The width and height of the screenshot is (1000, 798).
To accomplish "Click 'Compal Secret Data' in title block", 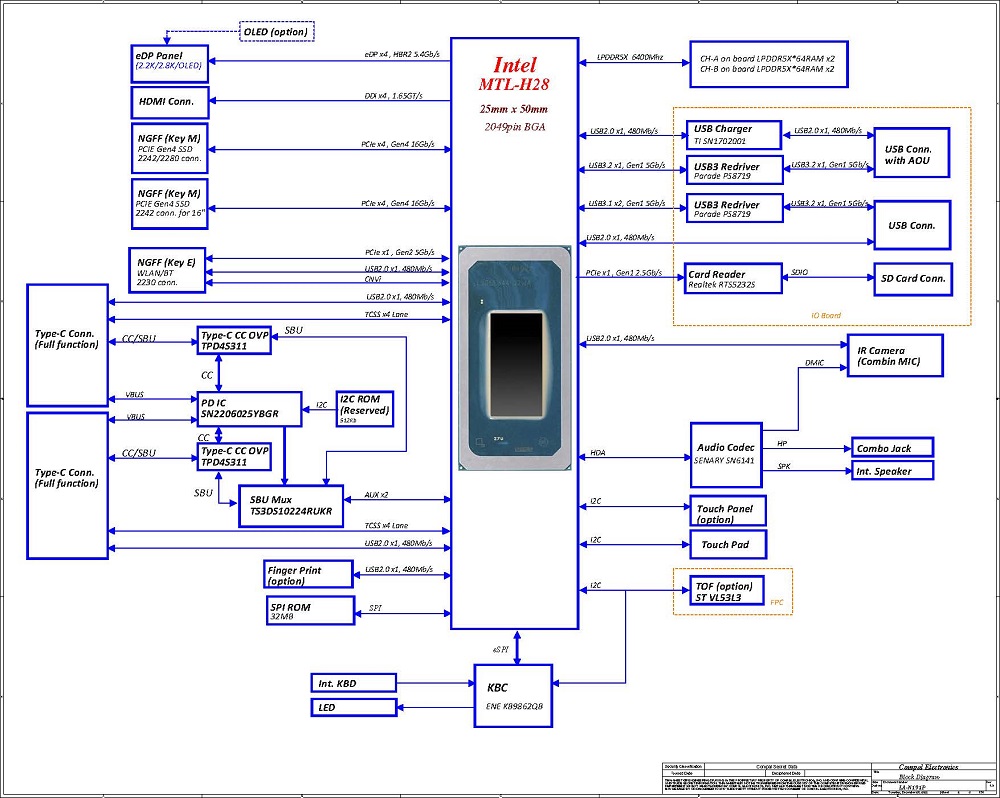I will click(x=777, y=766).
